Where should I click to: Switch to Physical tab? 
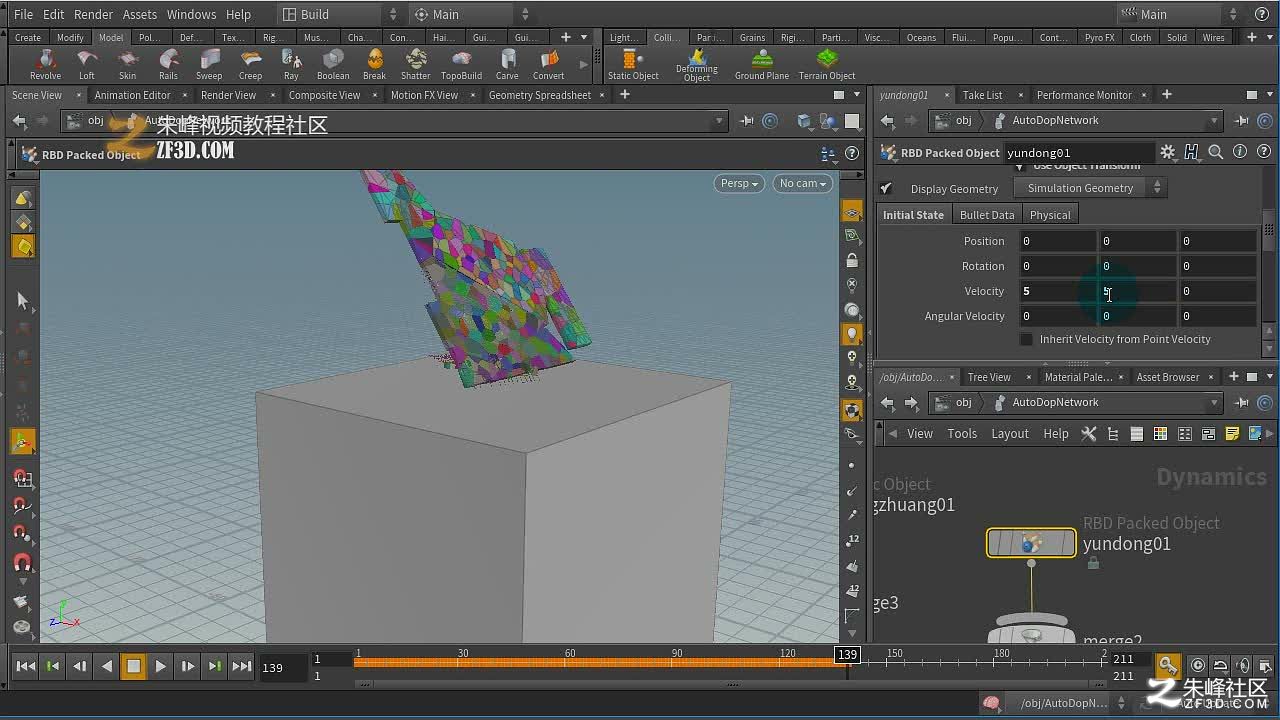[1050, 215]
